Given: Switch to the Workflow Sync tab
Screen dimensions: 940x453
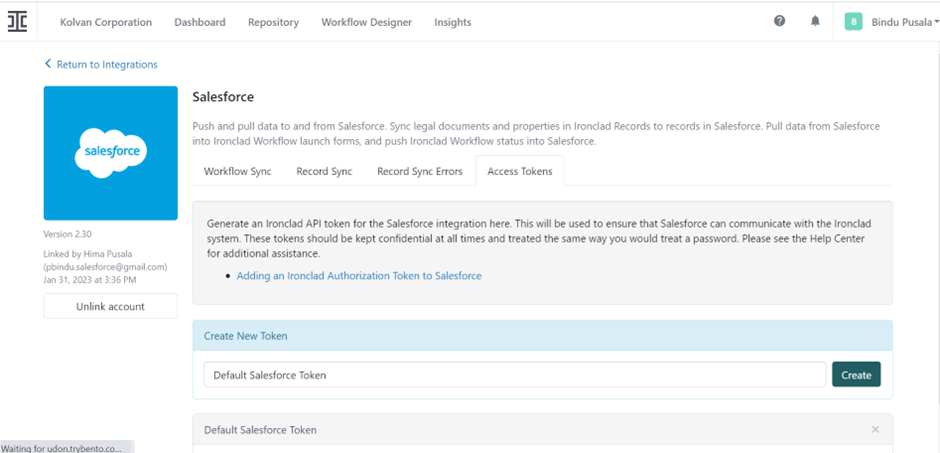Looking at the screenshot, I should (237, 171).
